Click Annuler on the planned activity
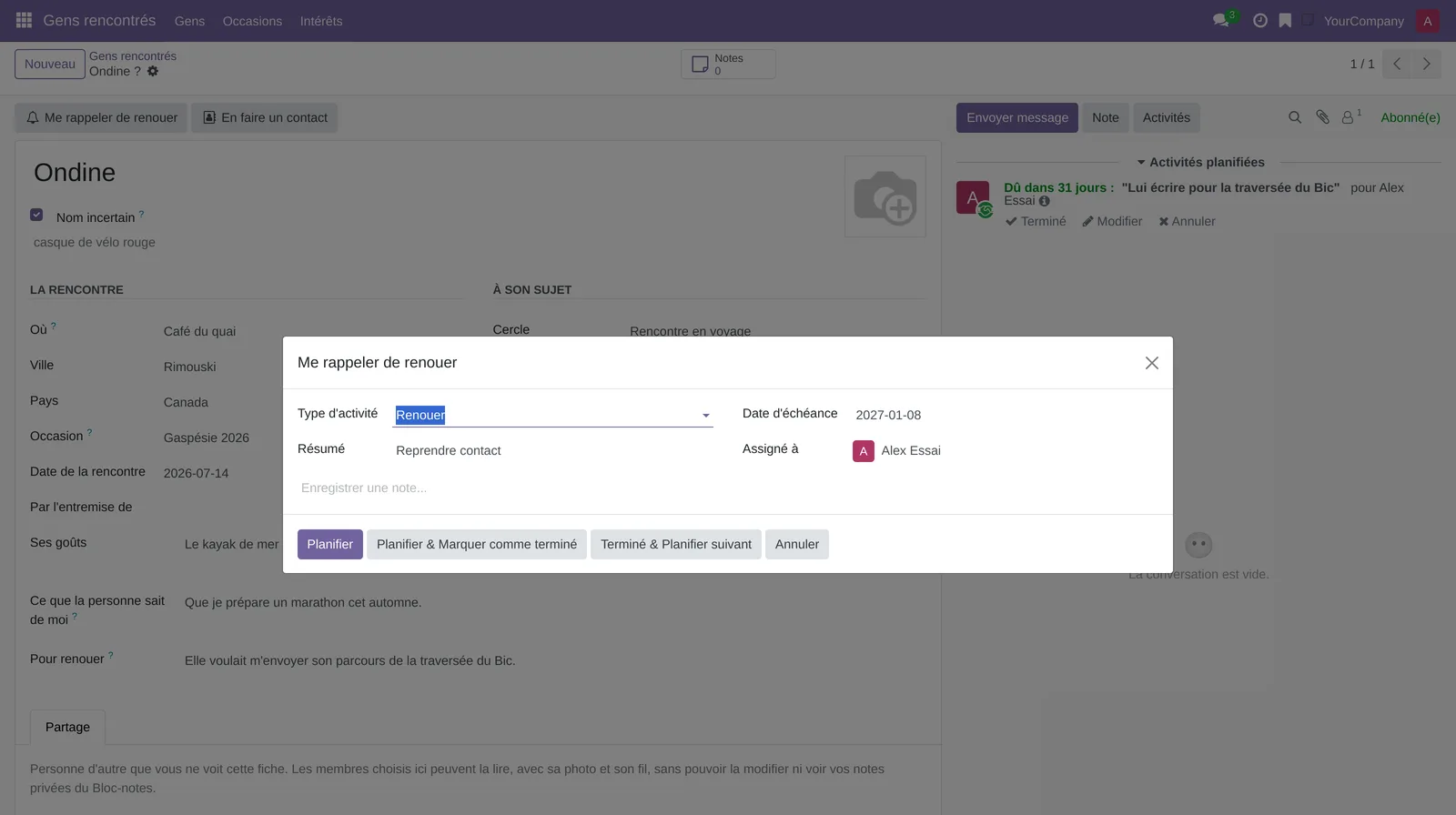 coord(1187,221)
